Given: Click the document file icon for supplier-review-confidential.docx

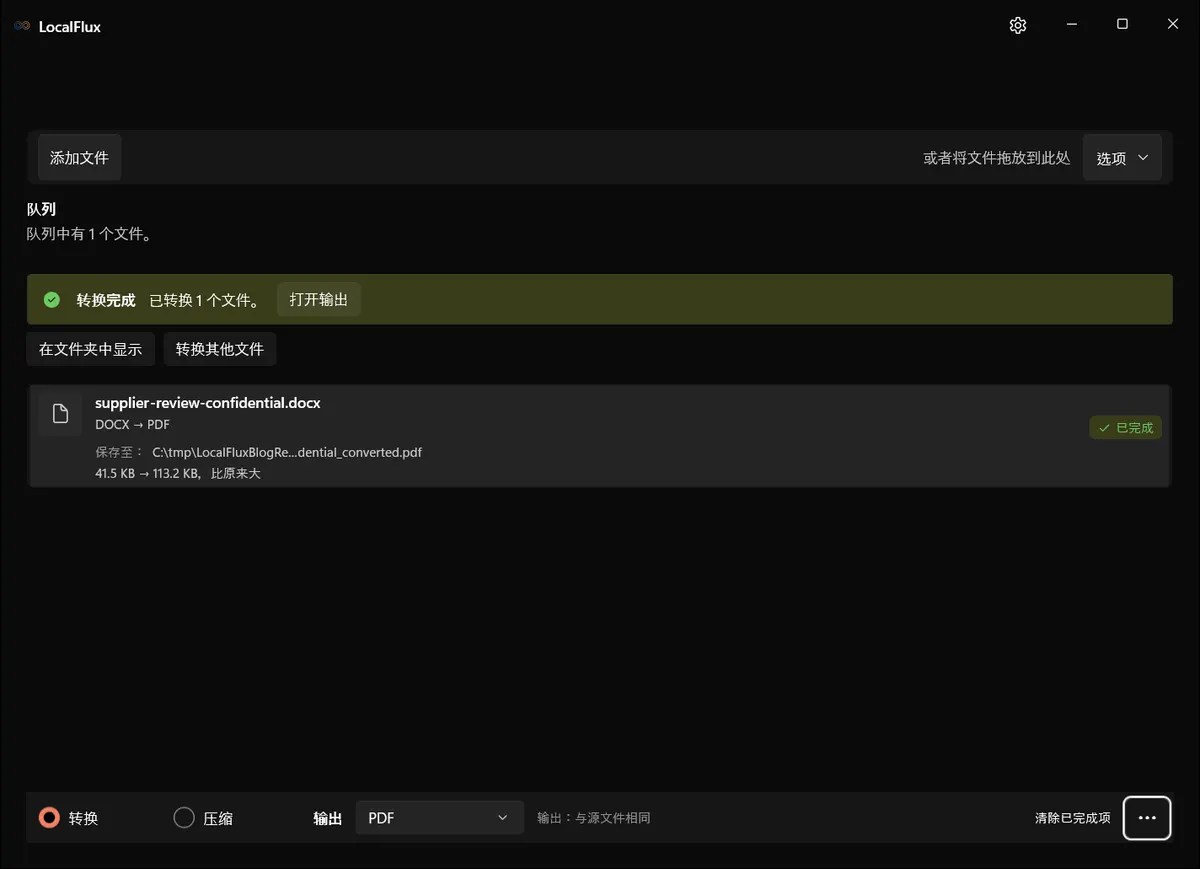Looking at the screenshot, I should tap(60, 414).
